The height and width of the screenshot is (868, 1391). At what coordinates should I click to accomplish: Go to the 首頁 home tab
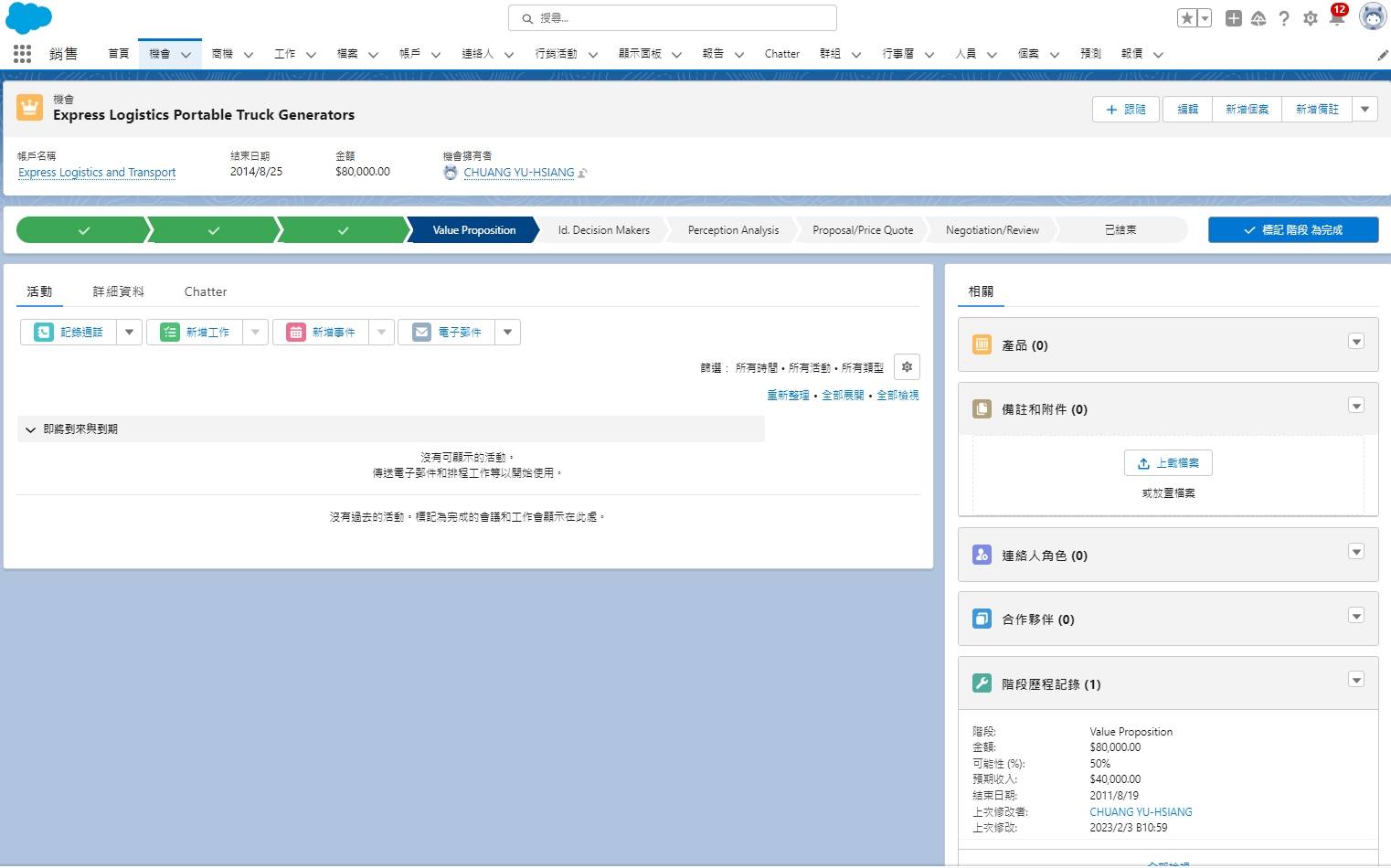[119, 54]
